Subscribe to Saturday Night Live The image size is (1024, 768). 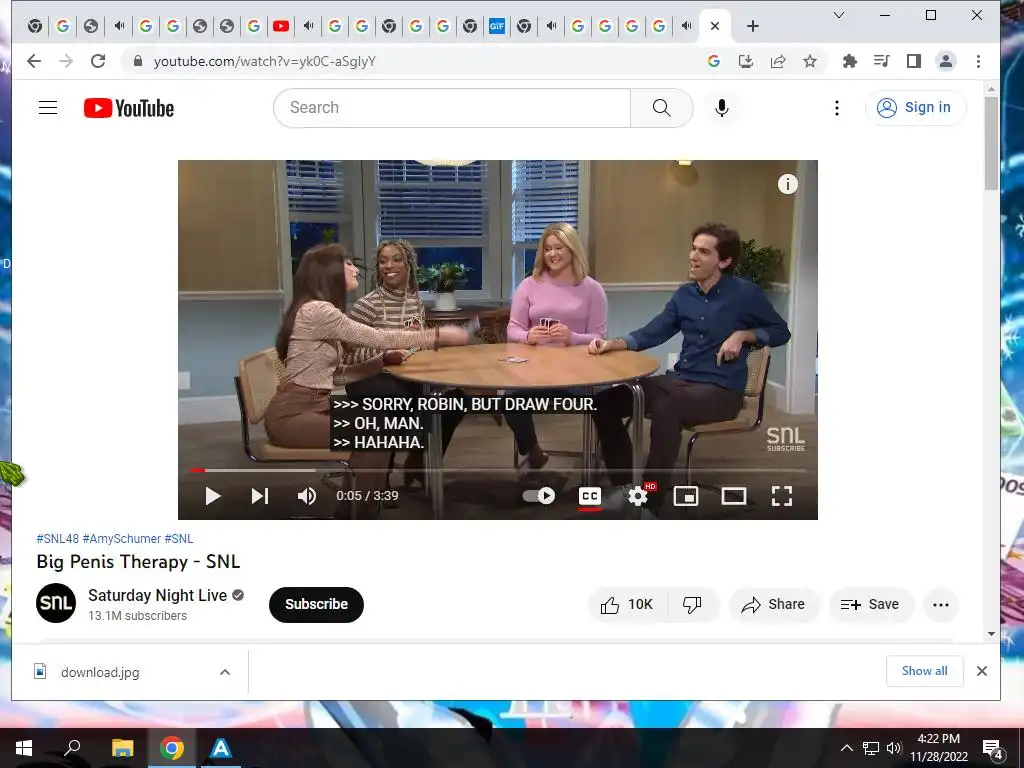pyautogui.click(x=316, y=605)
